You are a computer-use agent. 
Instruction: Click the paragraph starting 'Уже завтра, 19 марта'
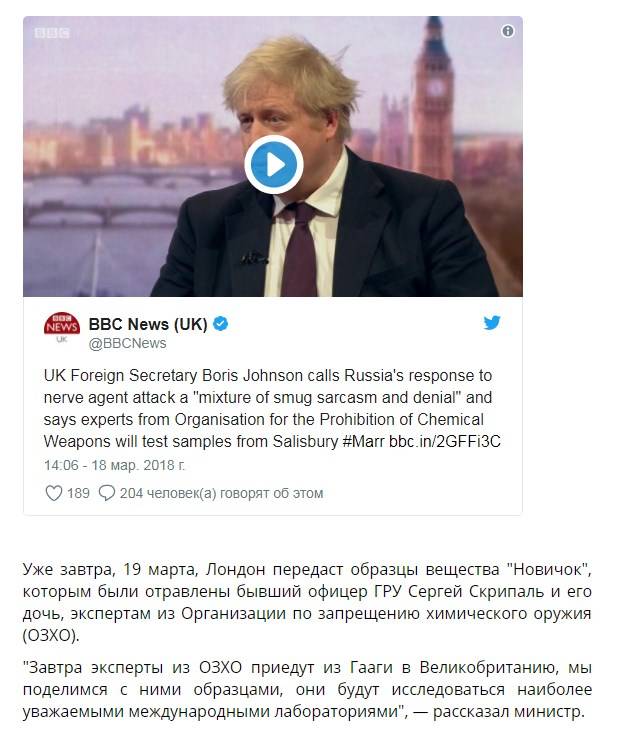pyautogui.click(x=307, y=602)
